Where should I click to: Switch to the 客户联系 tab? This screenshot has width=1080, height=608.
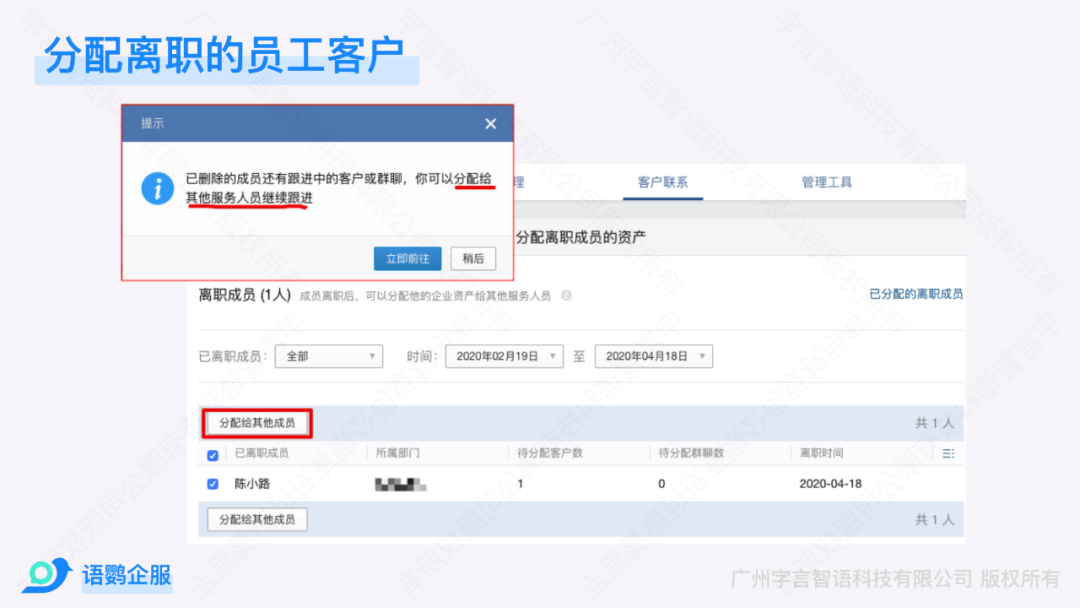coord(662,183)
